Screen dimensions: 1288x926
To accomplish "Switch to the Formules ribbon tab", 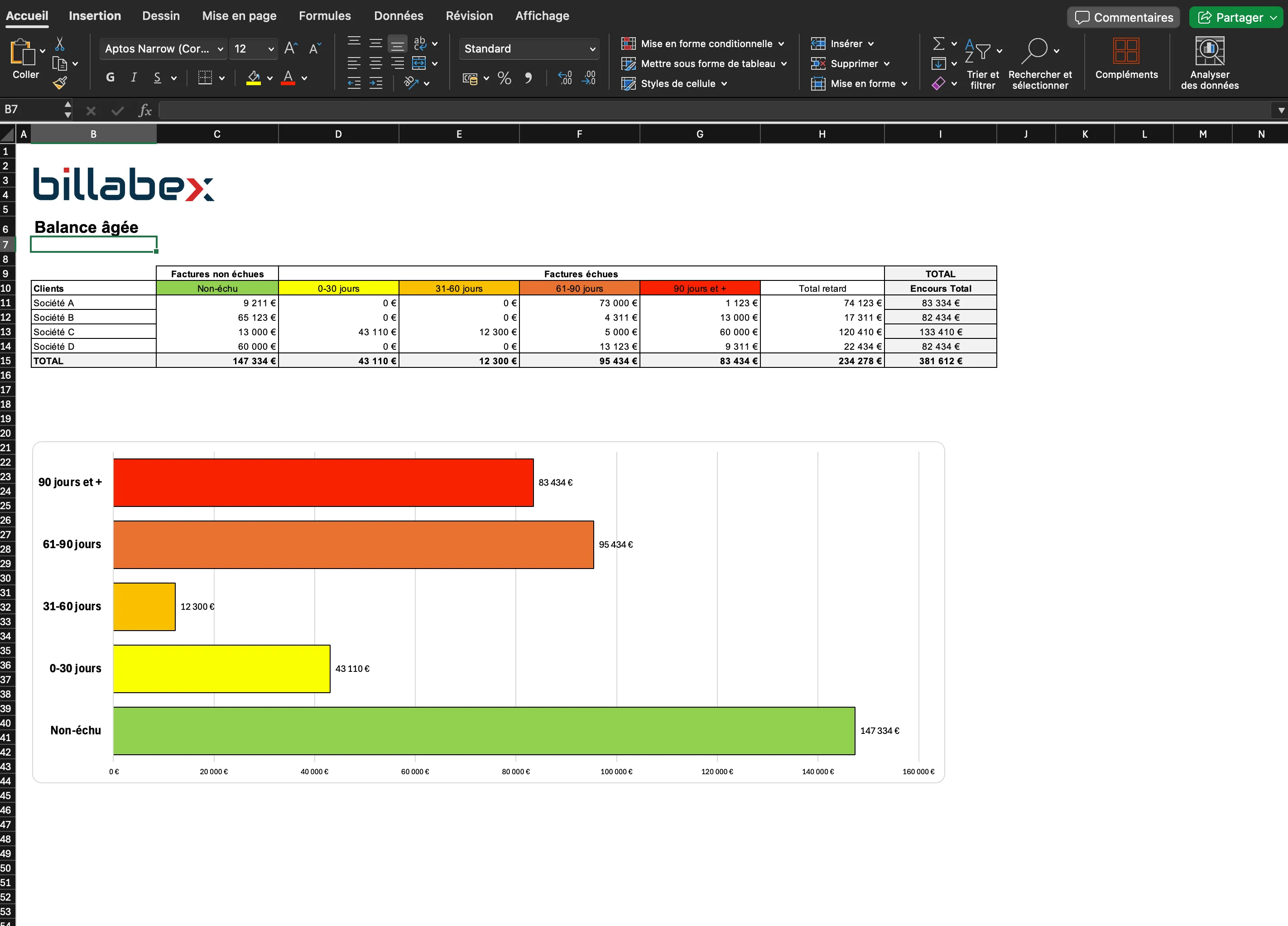I will pos(324,15).
